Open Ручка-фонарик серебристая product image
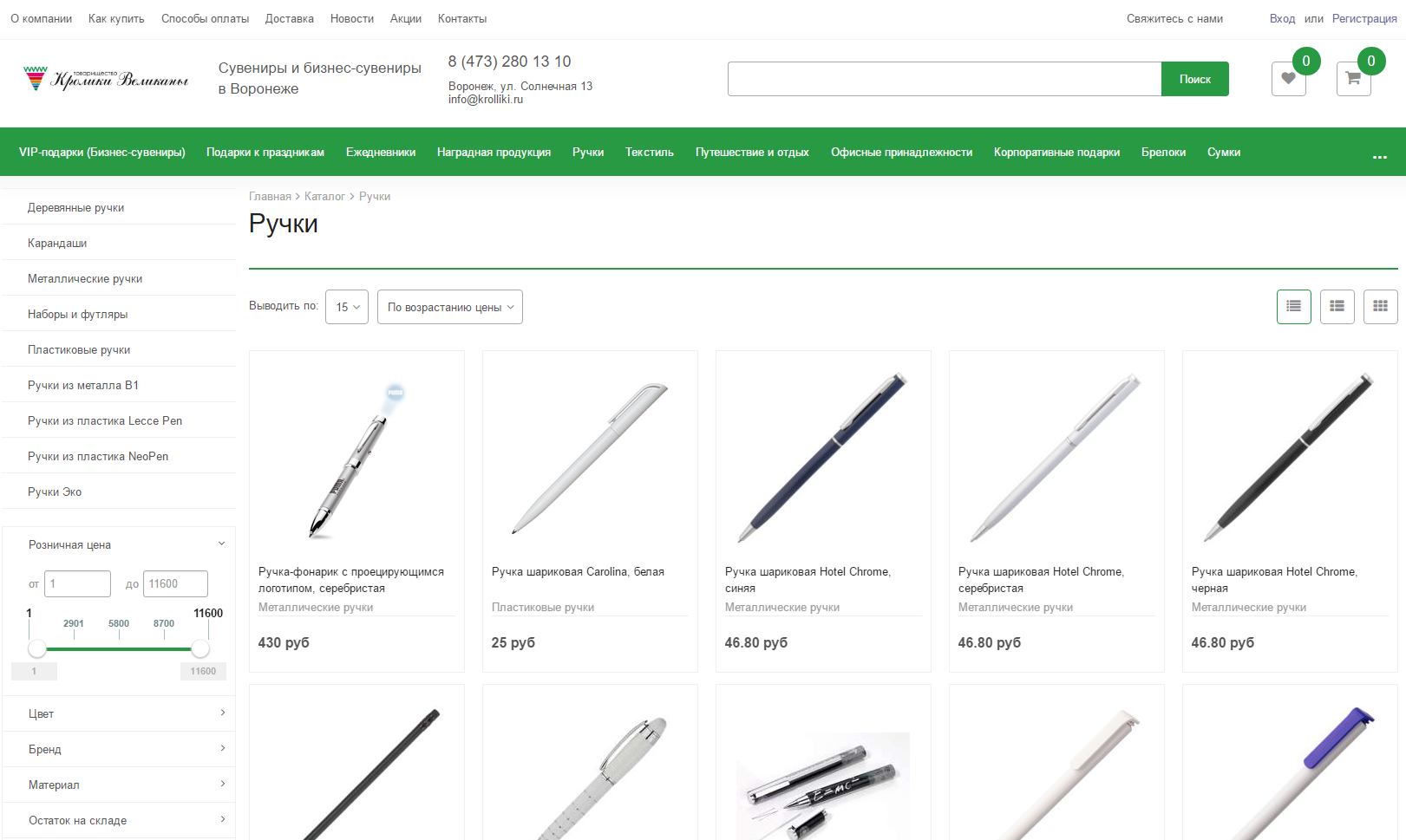The width and height of the screenshot is (1406, 840). click(356, 459)
